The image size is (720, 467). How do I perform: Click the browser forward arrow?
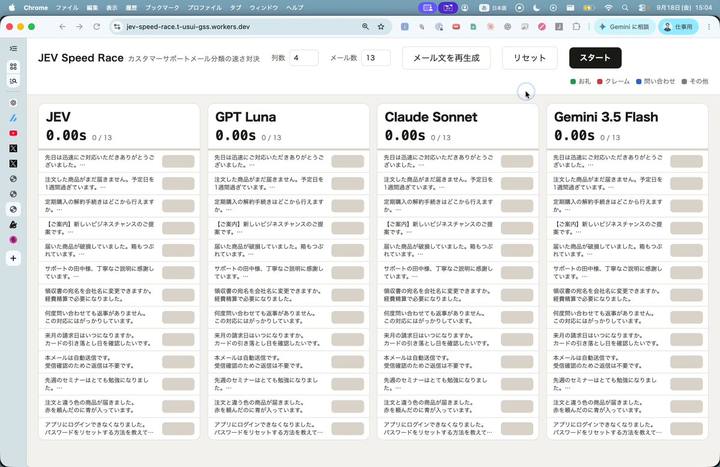tap(79, 27)
